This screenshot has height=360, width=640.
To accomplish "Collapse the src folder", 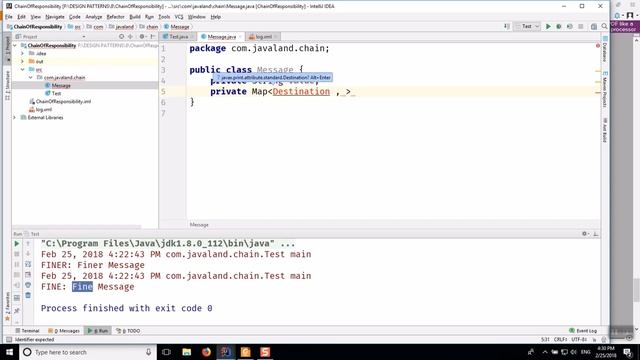I will (23, 70).
